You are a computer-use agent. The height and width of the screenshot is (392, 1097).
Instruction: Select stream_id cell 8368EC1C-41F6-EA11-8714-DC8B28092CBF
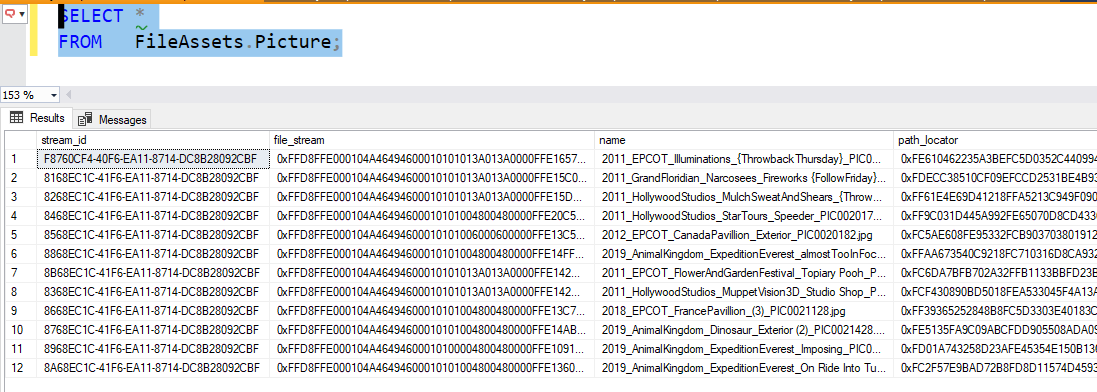[x=153, y=291]
